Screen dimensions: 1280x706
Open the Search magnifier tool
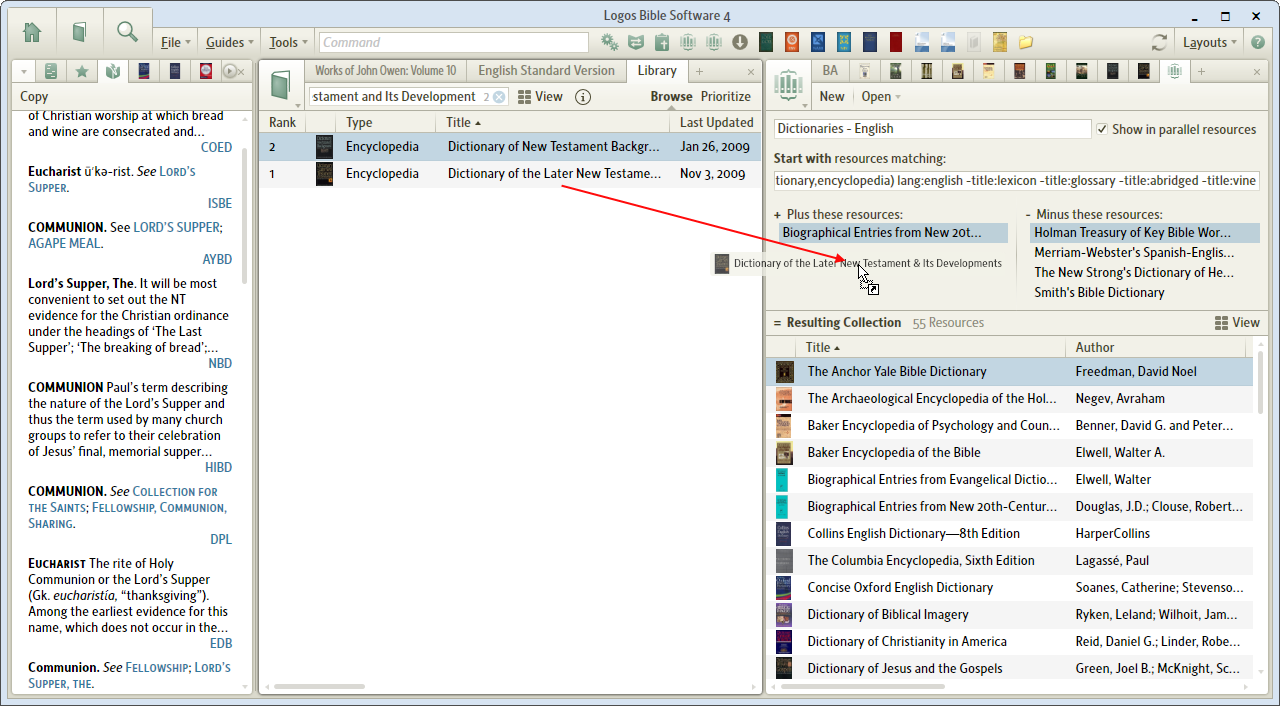pos(127,32)
